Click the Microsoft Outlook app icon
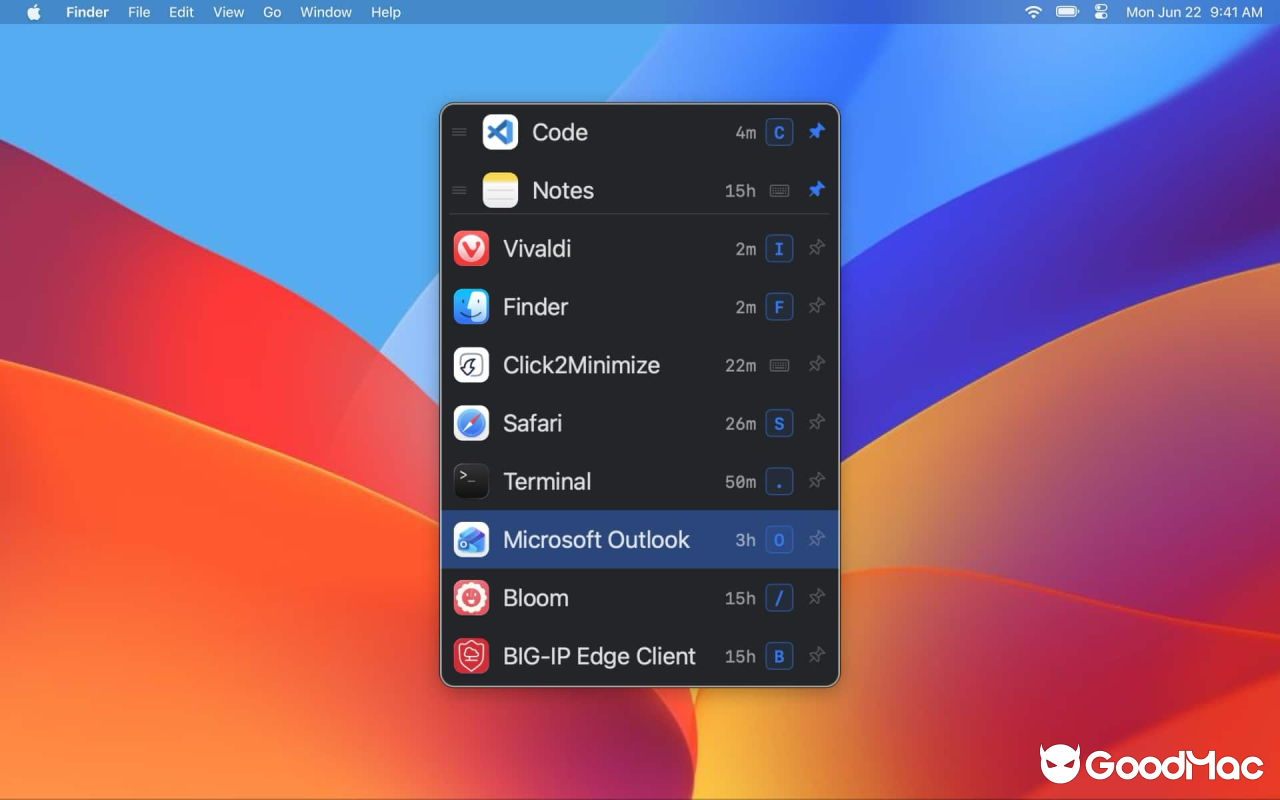1280x800 pixels. (471, 540)
